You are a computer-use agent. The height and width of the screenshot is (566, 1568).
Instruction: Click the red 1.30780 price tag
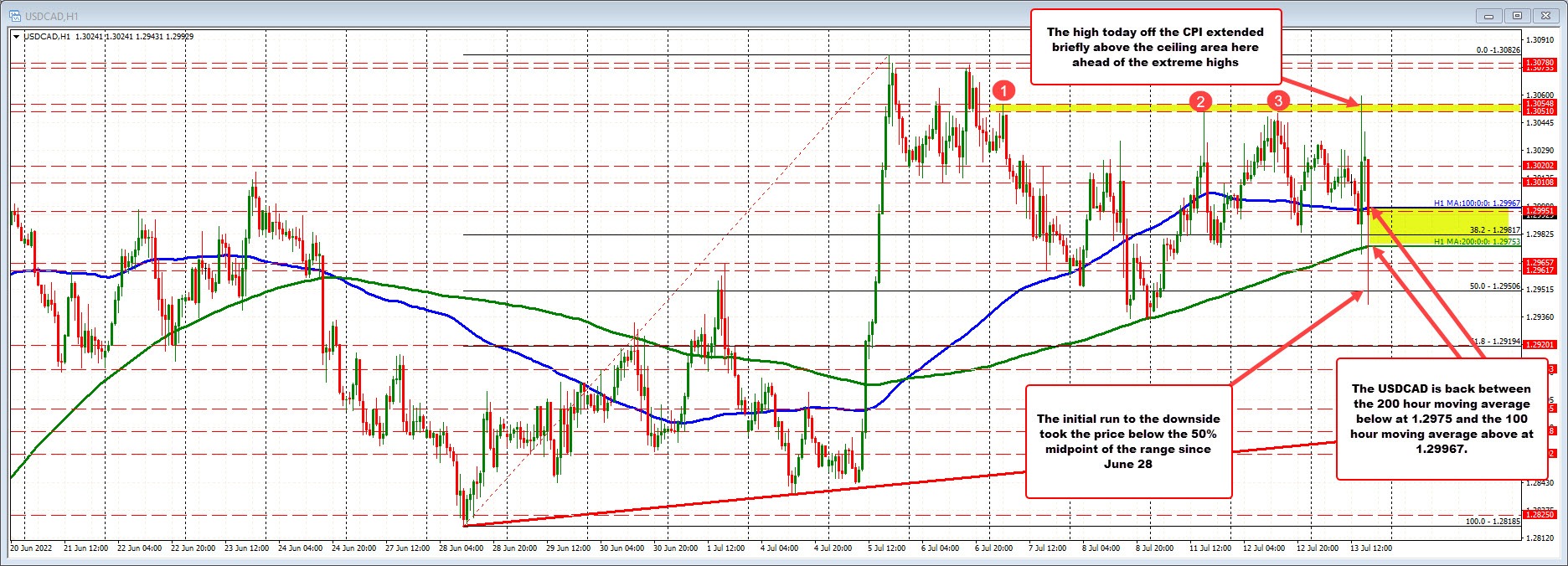coord(1540,63)
